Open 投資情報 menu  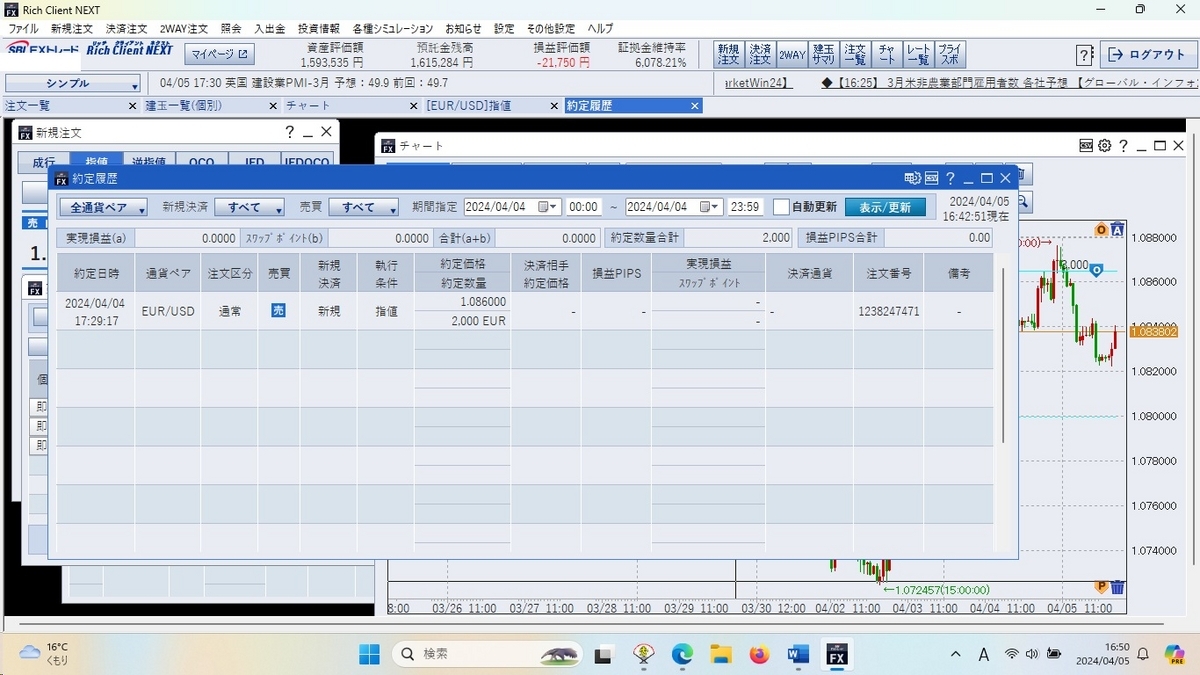319,29
